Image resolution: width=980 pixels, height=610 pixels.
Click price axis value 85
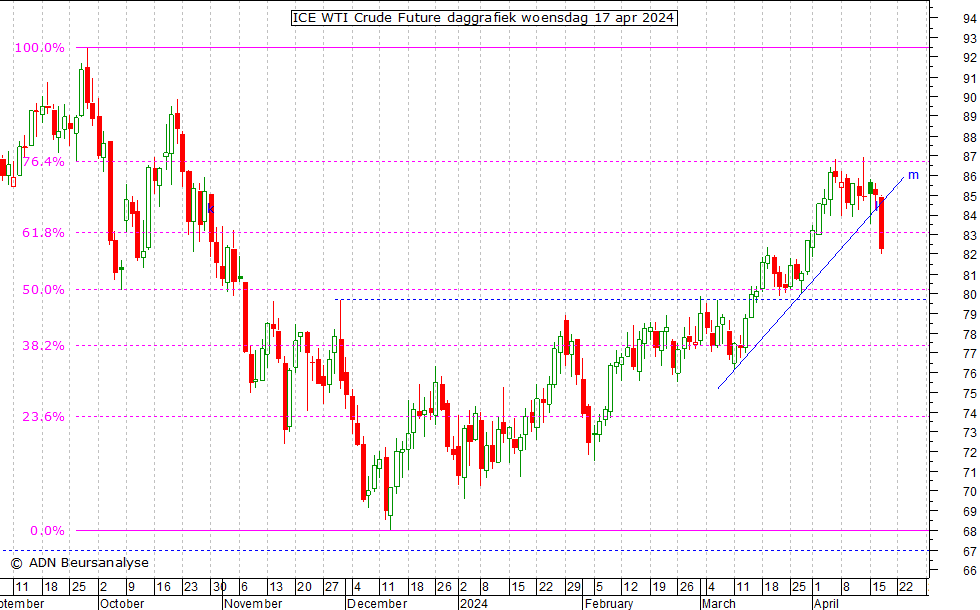point(969,197)
